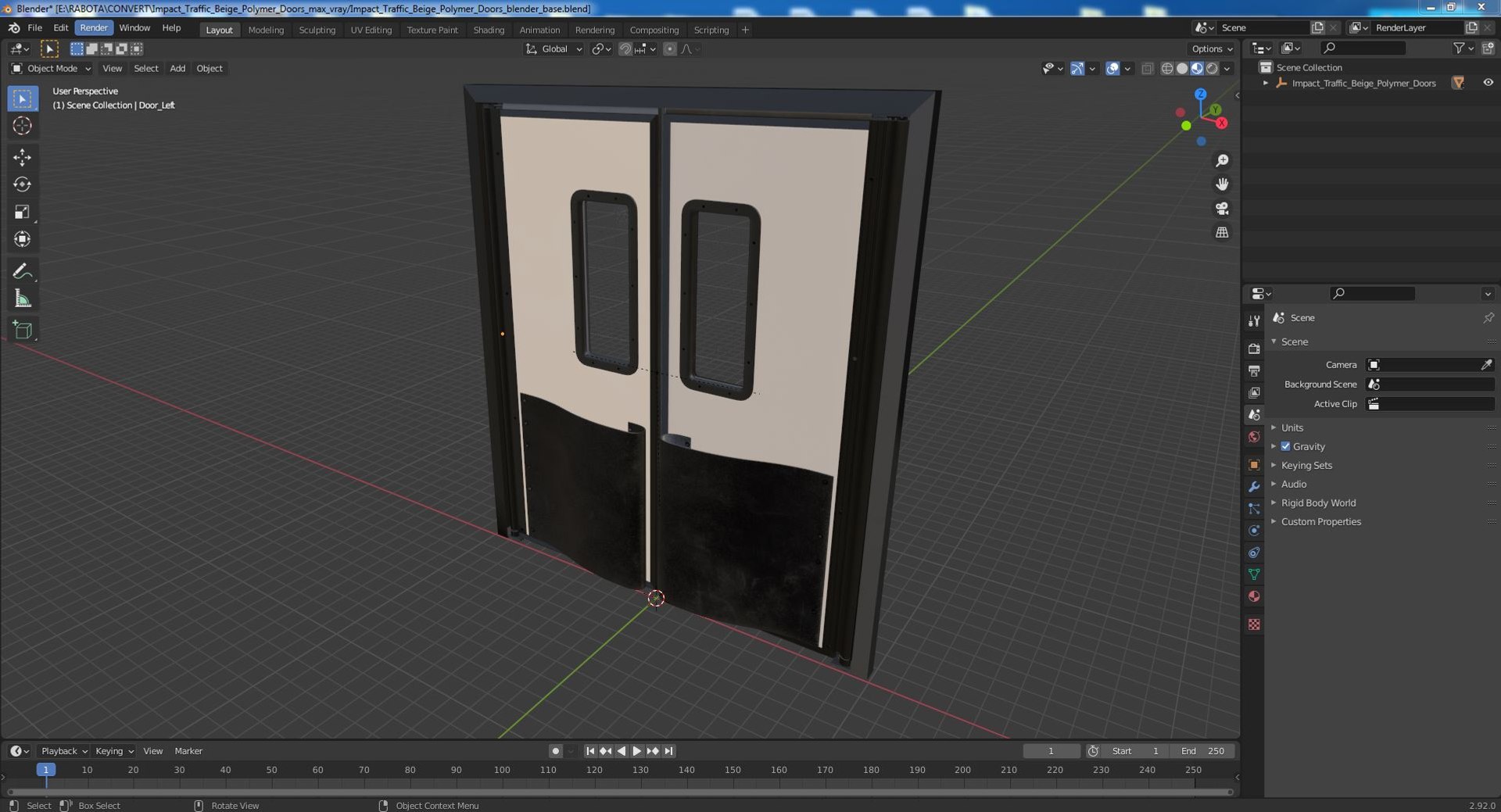Image resolution: width=1501 pixels, height=812 pixels.
Task: Select the Transform tool
Action: [x=22, y=239]
